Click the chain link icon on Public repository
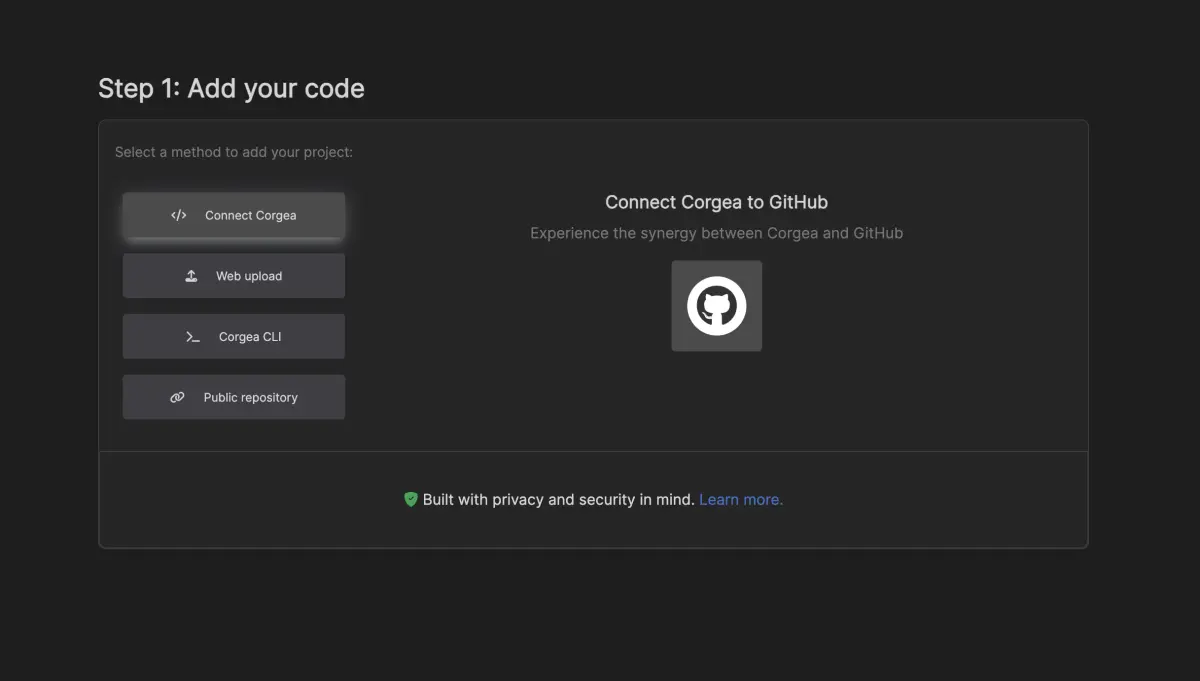Viewport: 1200px width, 681px height. tap(177, 396)
